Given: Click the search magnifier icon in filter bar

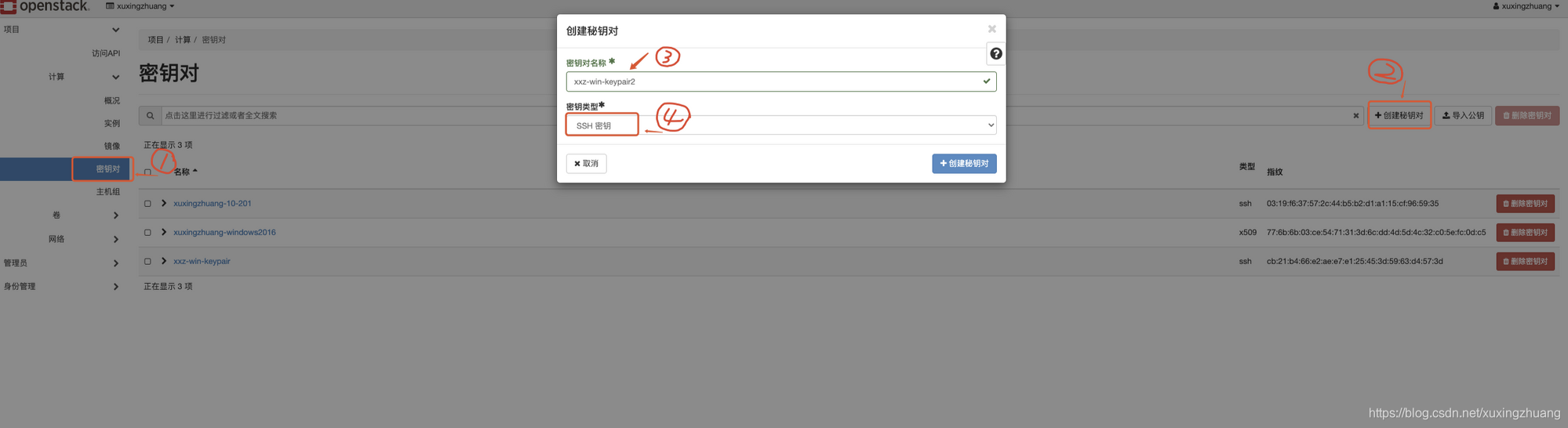Looking at the screenshot, I should pyautogui.click(x=150, y=115).
